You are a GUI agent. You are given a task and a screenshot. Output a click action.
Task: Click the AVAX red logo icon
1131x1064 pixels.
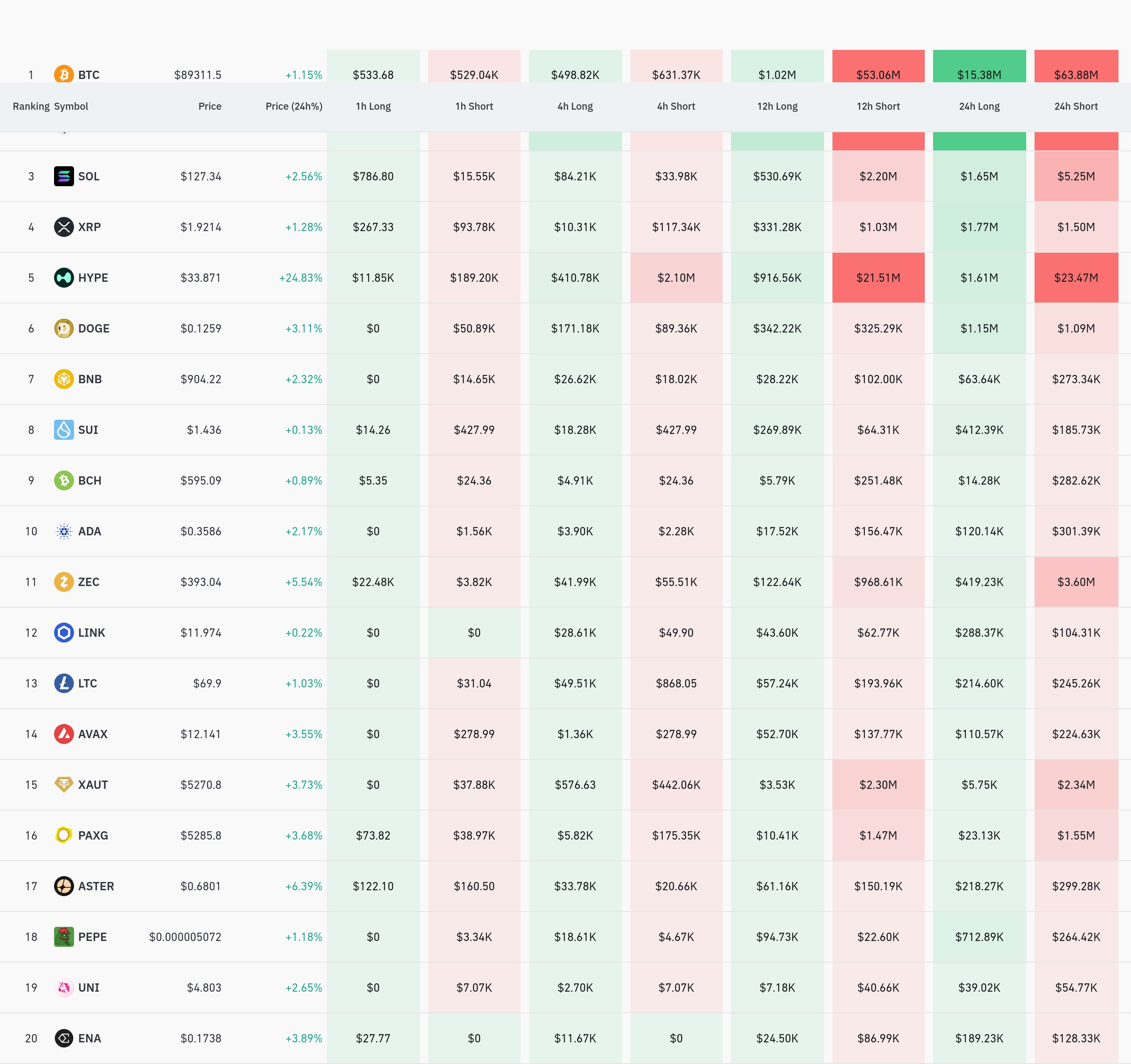click(x=64, y=734)
